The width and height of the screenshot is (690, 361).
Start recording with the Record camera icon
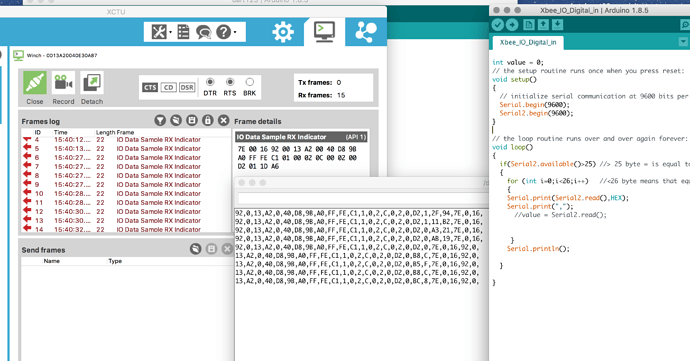click(x=63, y=83)
